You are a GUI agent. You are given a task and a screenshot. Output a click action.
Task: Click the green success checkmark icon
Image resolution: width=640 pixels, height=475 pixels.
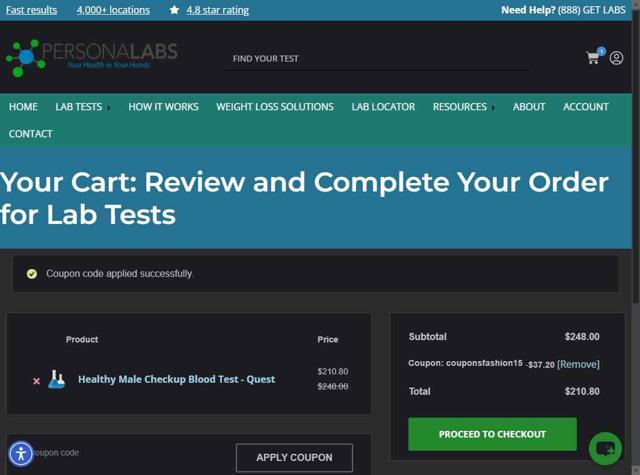click(32, 273)
